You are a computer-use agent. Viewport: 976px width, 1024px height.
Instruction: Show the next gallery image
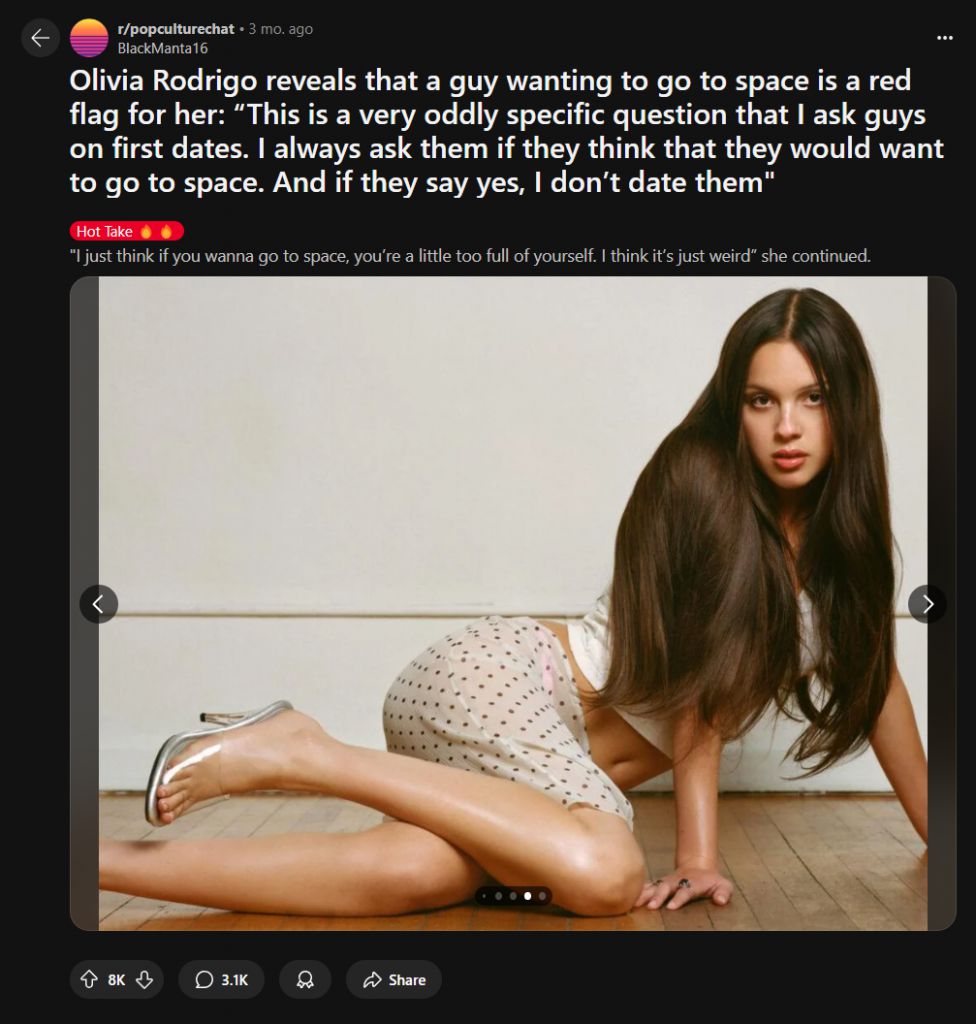point(927,604)
